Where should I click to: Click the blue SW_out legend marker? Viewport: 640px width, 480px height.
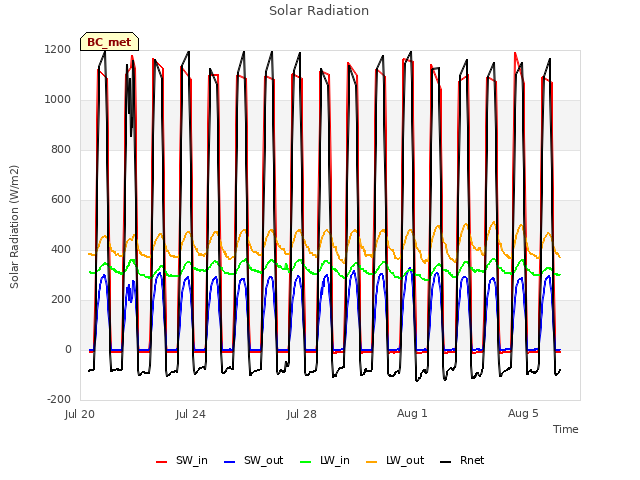click(x=230, y=462)
